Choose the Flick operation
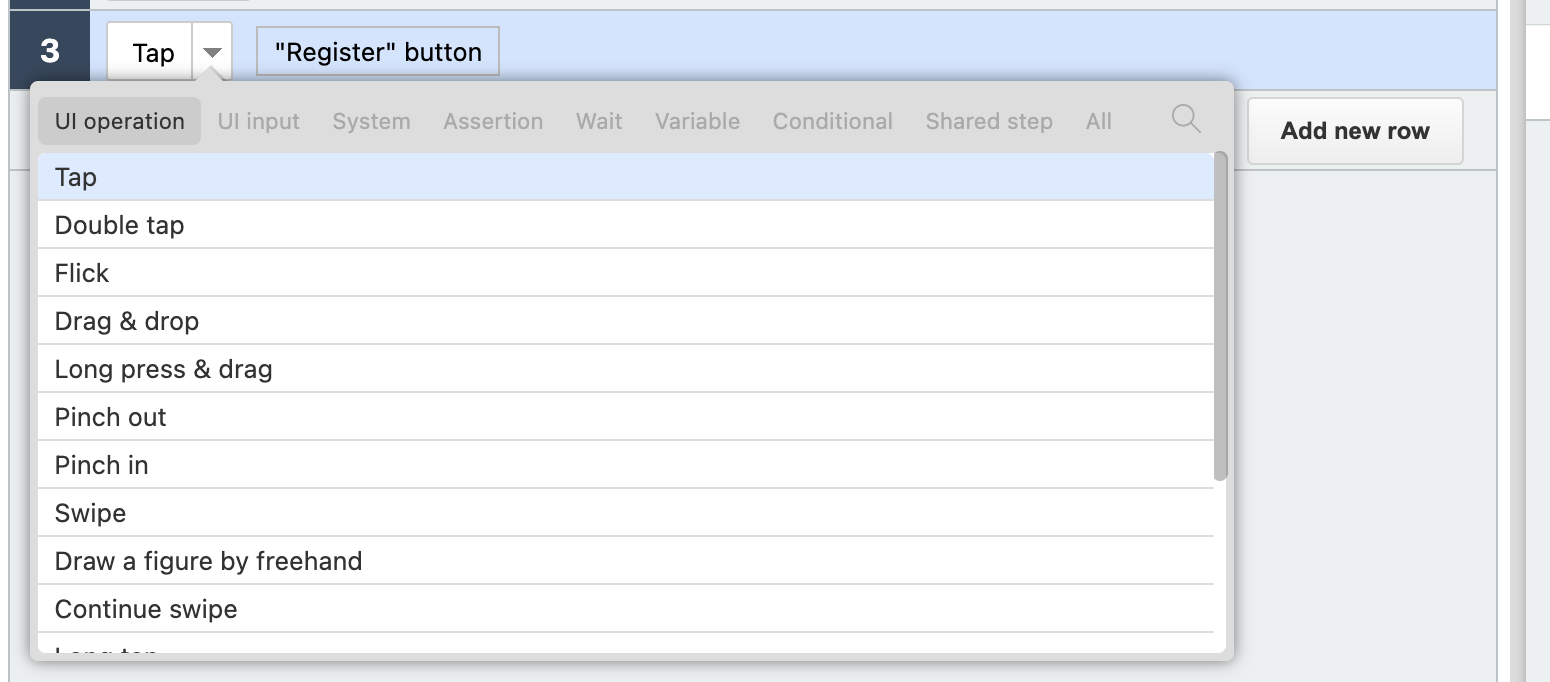The image size is (1550, 682). pos(625,273)
